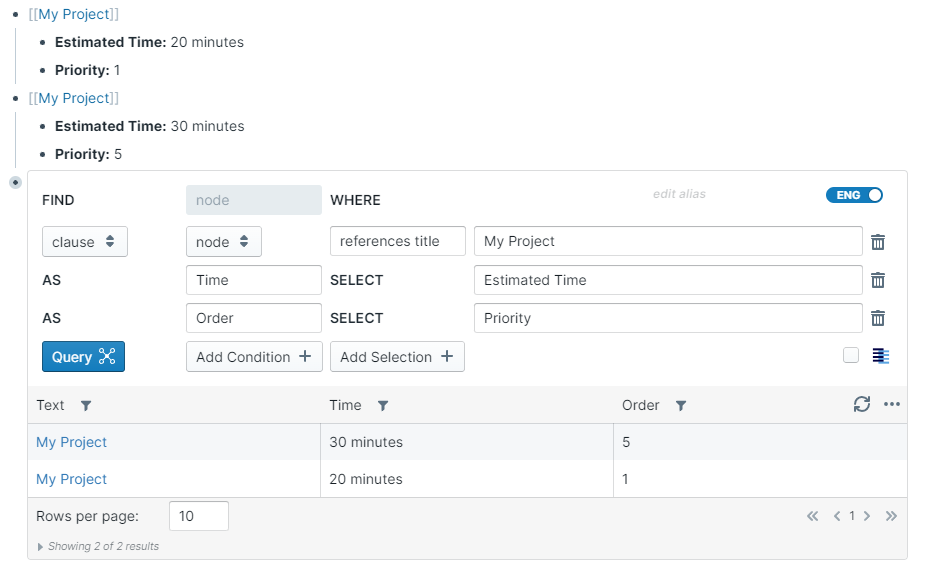Filter the Order column
Image resolution: width=932 pixels, height=576 pixels.
[681, 406]
